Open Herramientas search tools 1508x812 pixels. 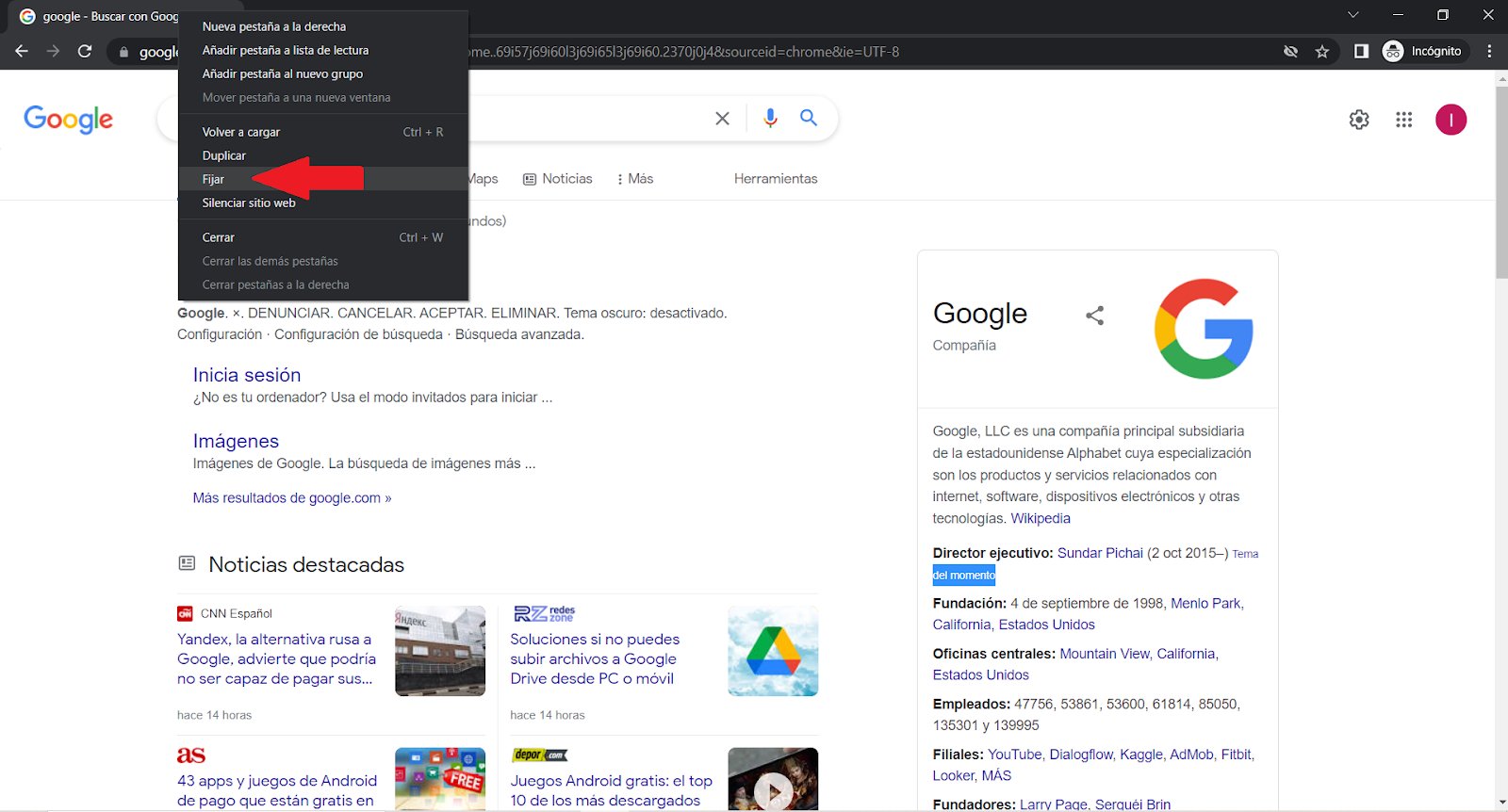pyautogui.click(x=776, y=179)
